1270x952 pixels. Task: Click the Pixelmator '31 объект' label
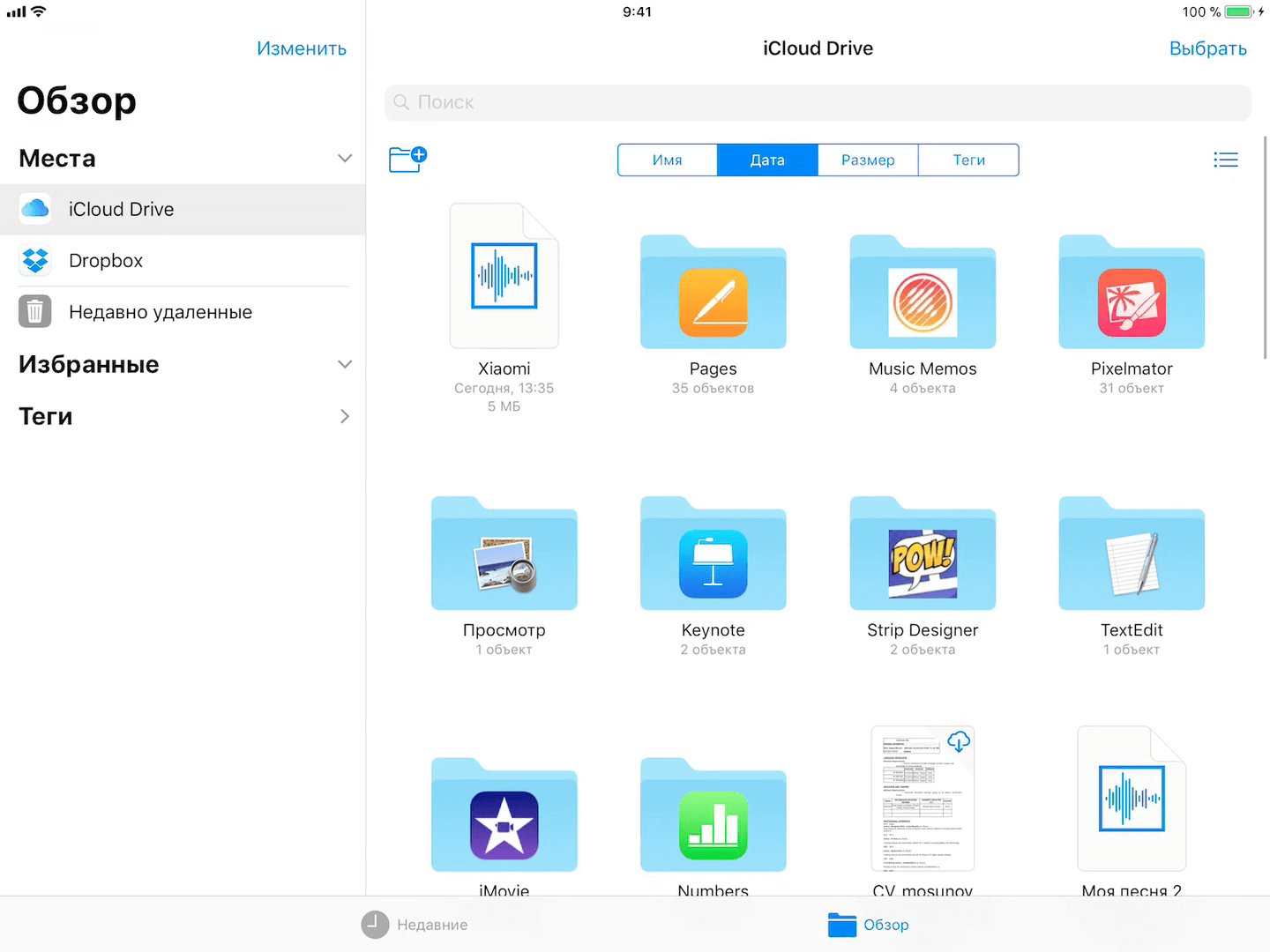1132,388
